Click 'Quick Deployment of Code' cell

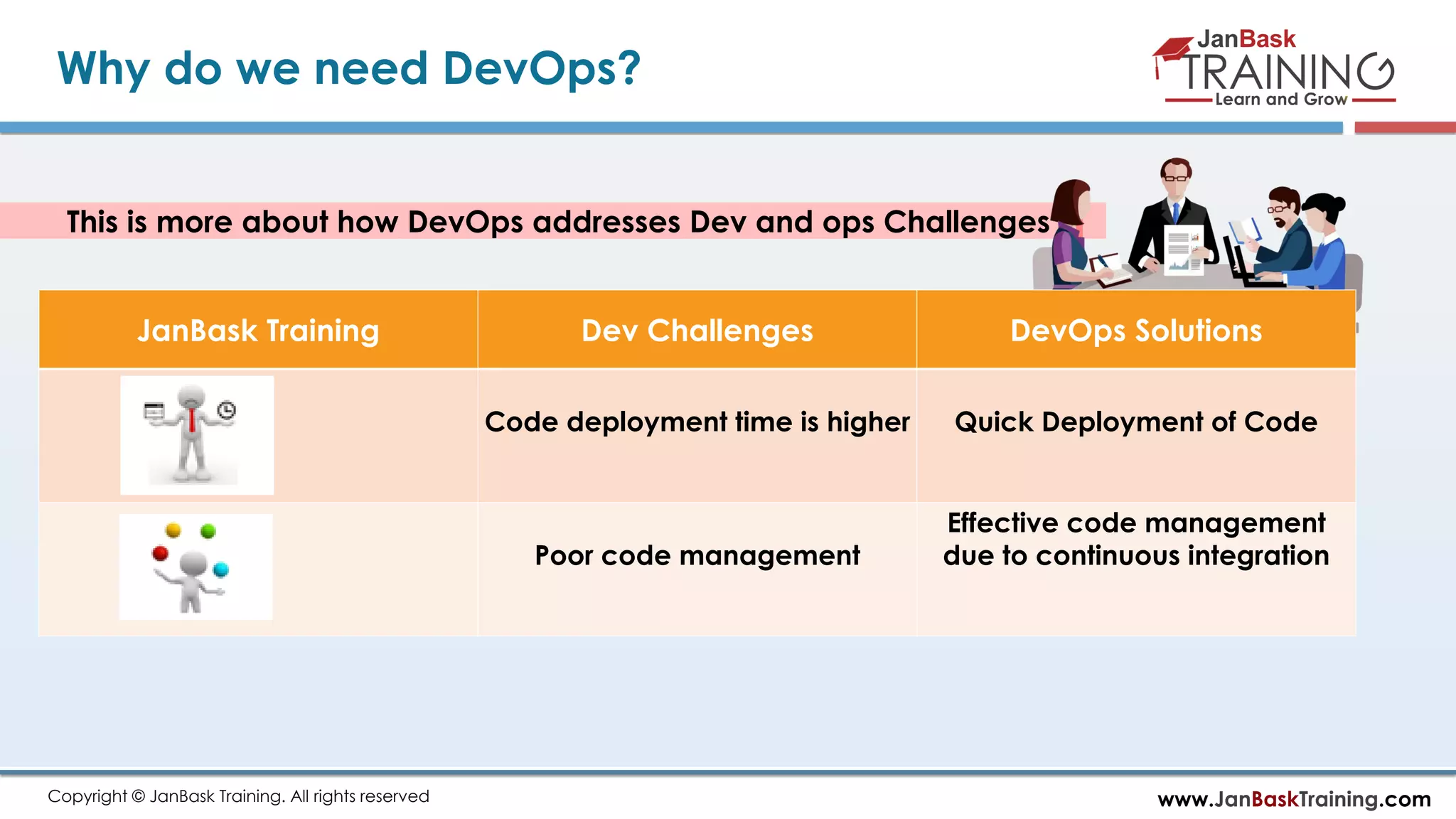point(1136,422)
